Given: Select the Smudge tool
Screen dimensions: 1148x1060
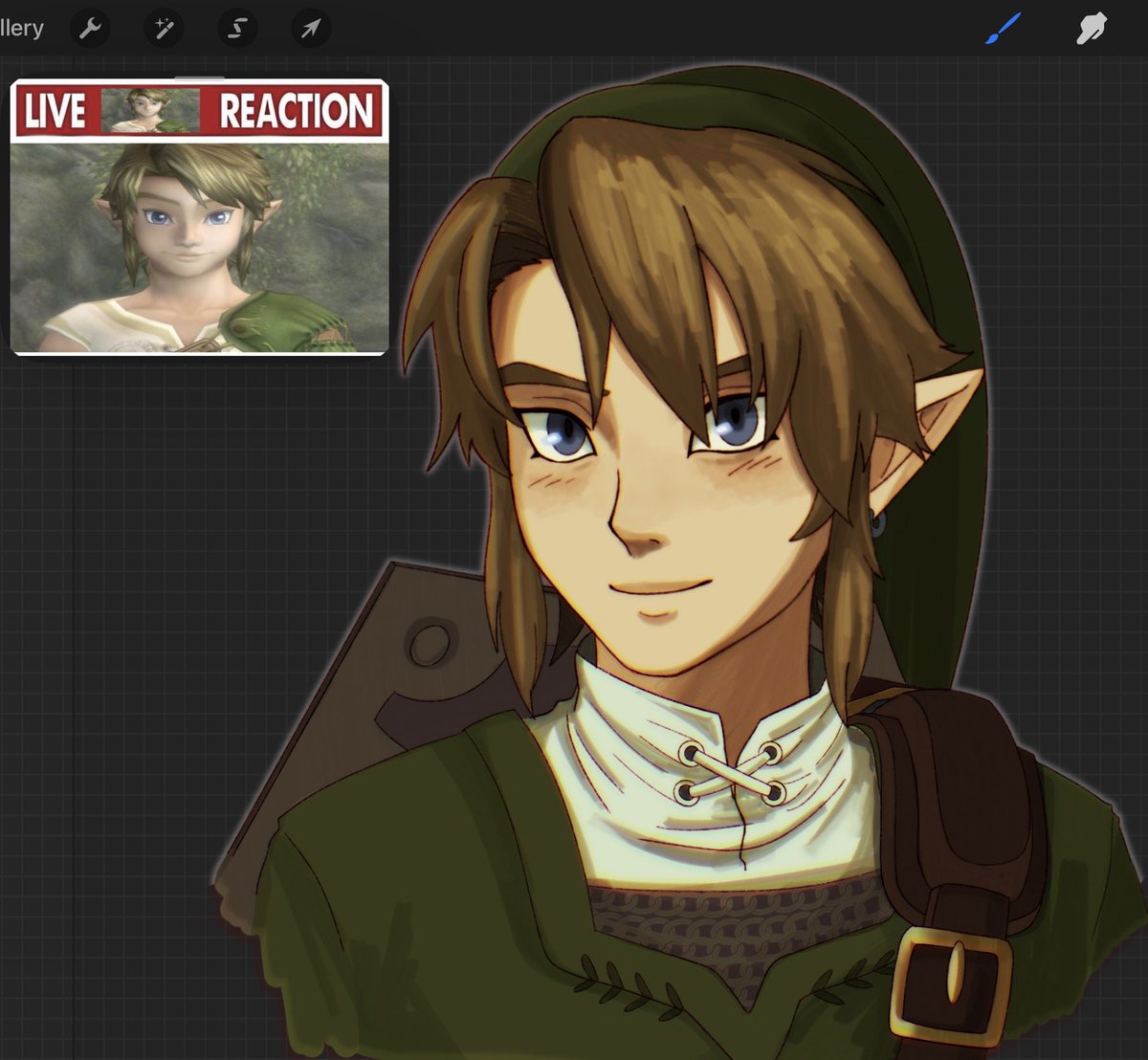Looking at the screenshot, I should [x=1092, y=28].
